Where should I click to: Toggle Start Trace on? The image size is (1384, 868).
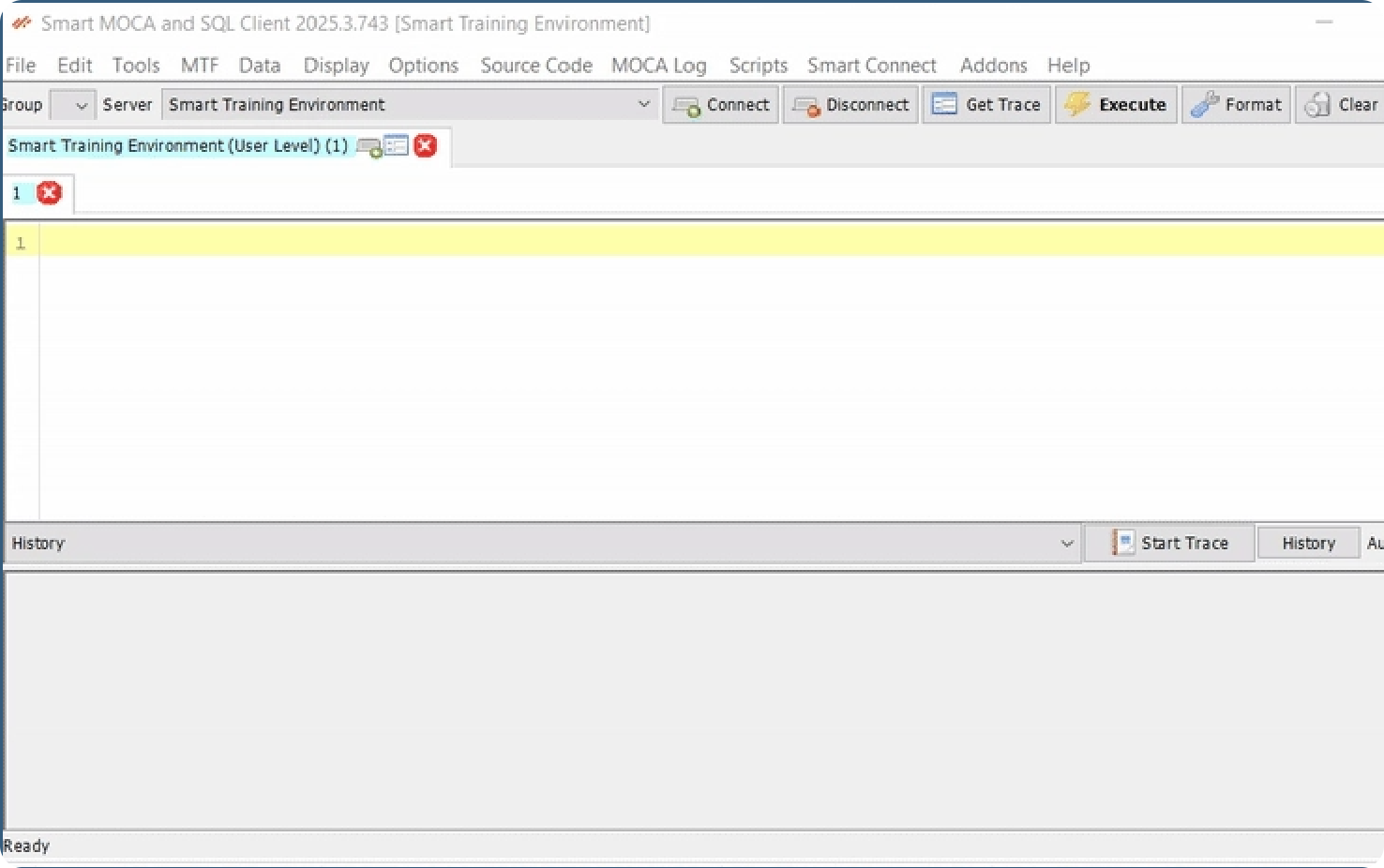(1183, 543)
